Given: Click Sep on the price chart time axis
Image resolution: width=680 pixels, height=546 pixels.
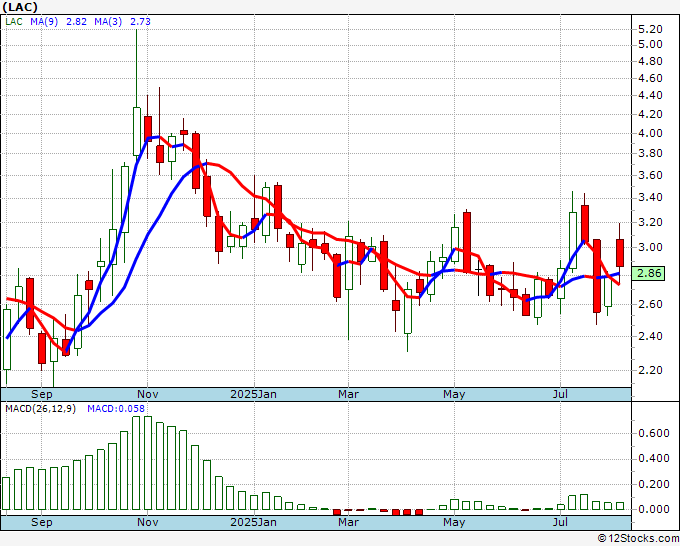Looking at the screenshot, I should (42, 394).
